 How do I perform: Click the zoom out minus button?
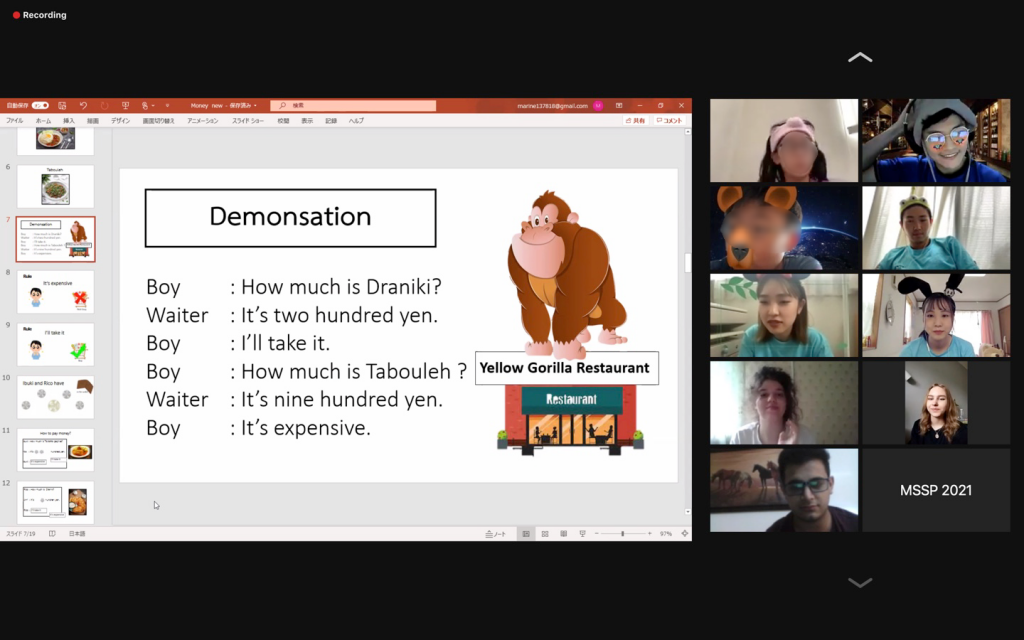point(597,534)
